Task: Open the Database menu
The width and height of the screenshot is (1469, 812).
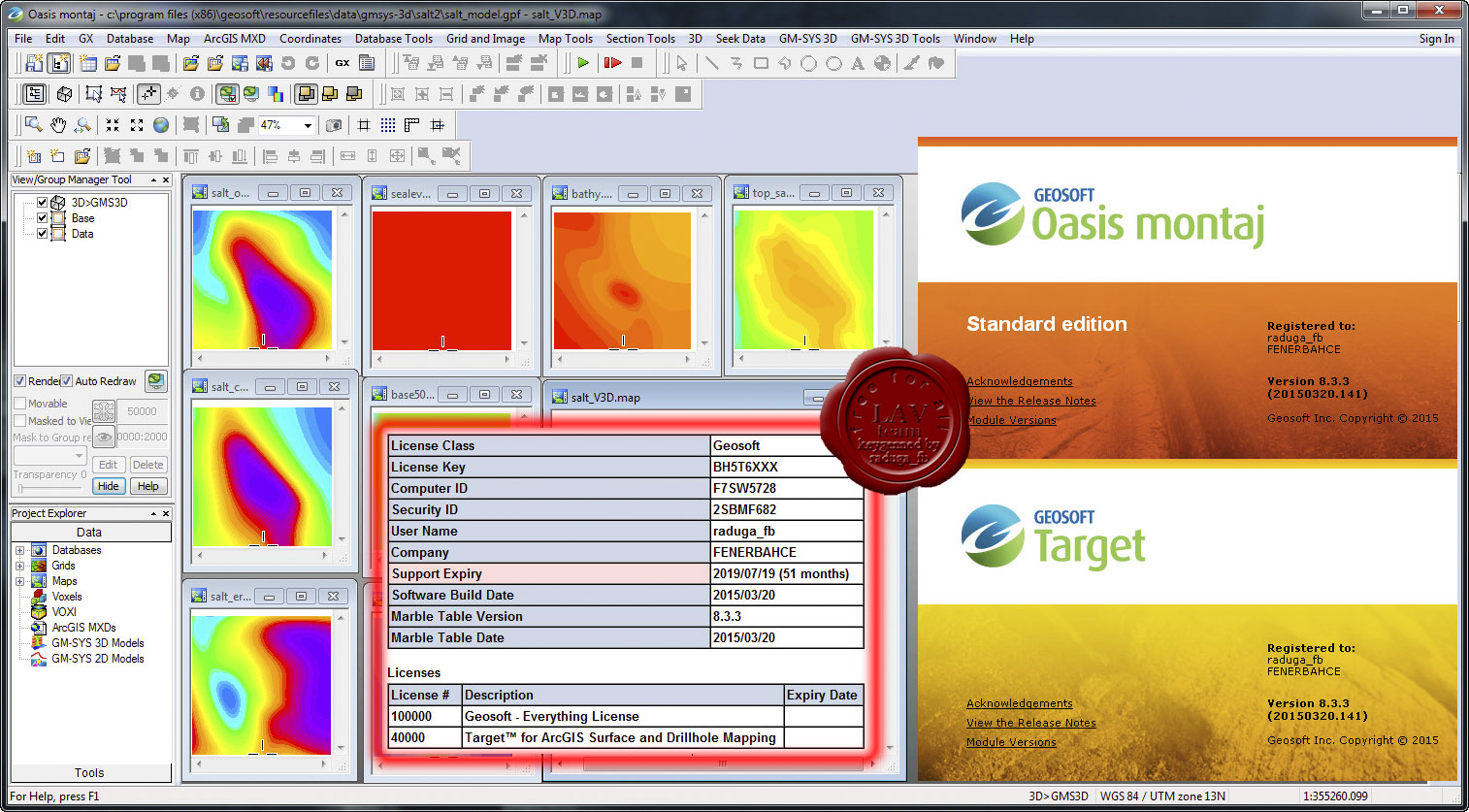Action: (x=130, y=39)
